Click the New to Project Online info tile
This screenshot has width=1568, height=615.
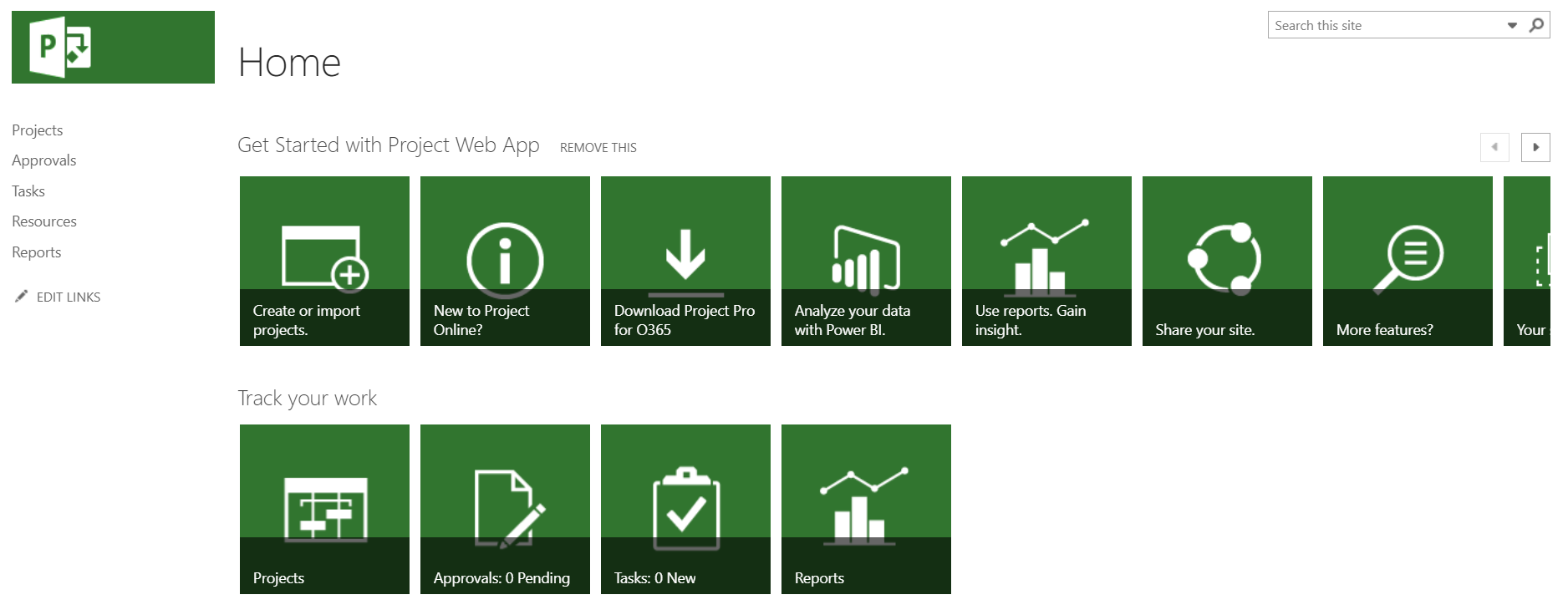pos(505,261)
